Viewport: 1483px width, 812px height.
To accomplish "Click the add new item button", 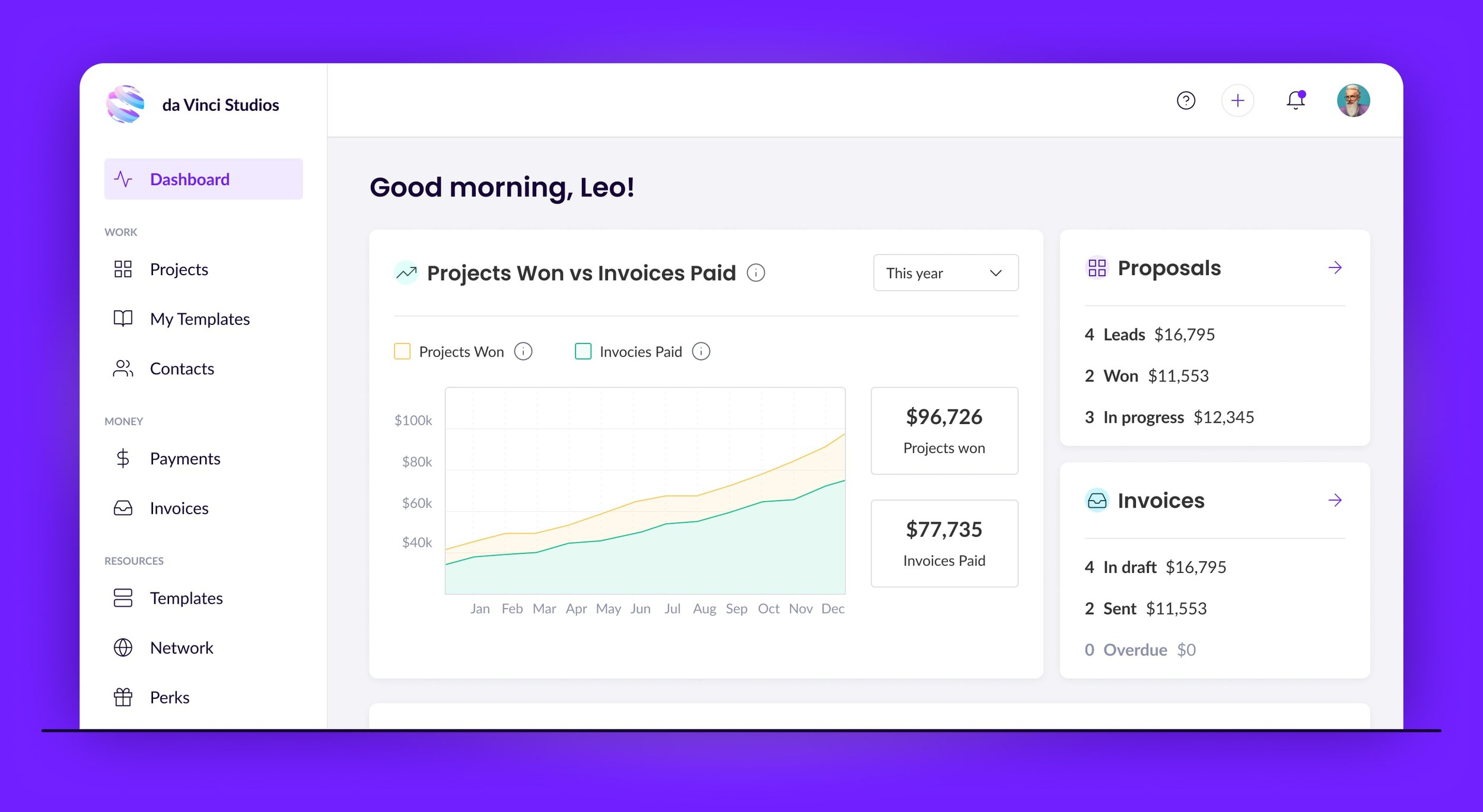I will (1237, 100).
